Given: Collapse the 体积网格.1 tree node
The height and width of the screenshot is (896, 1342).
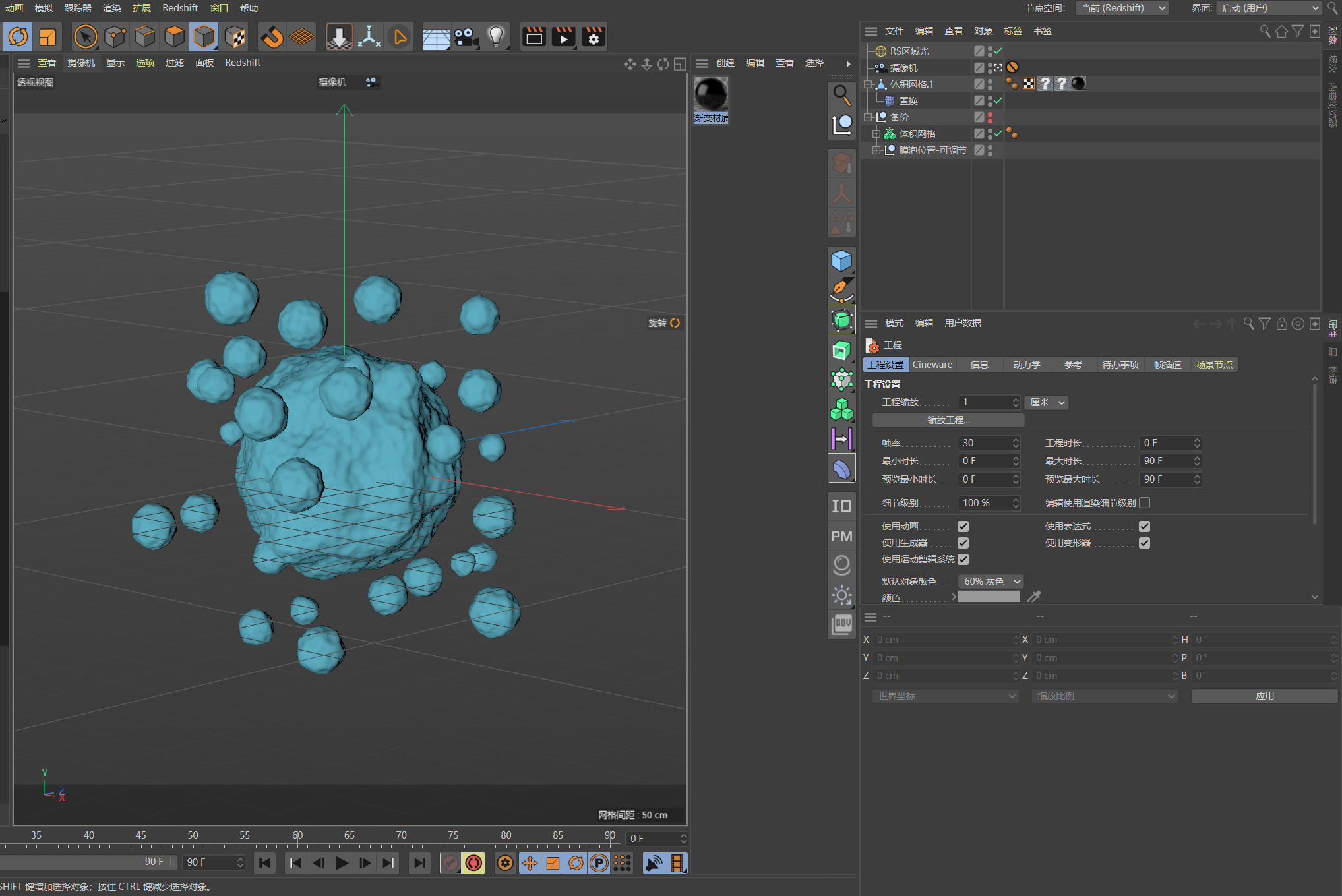Looking at the screenshot, I should pos(869,84).
